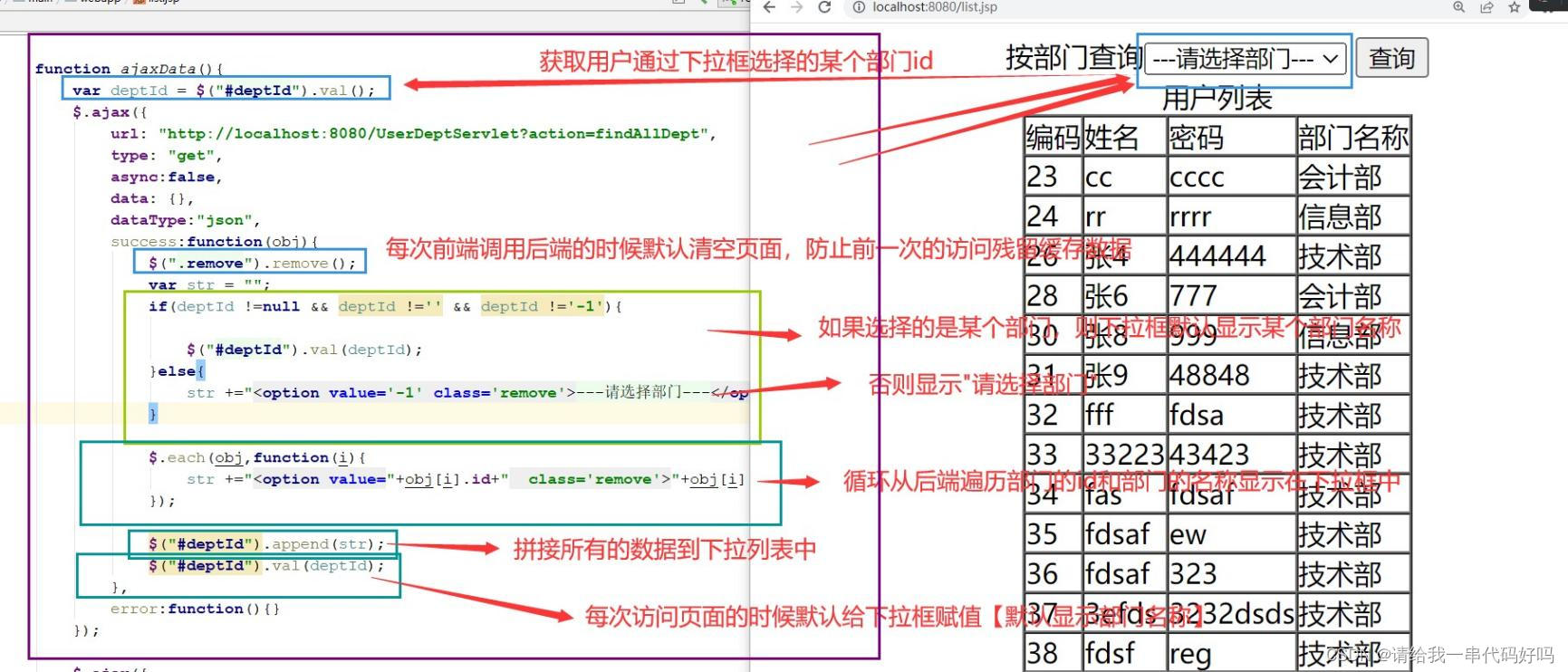Viewport: 1568px width, 672px height.
Task: Select 会计部 in row 23
Action: click(1353, 177)
